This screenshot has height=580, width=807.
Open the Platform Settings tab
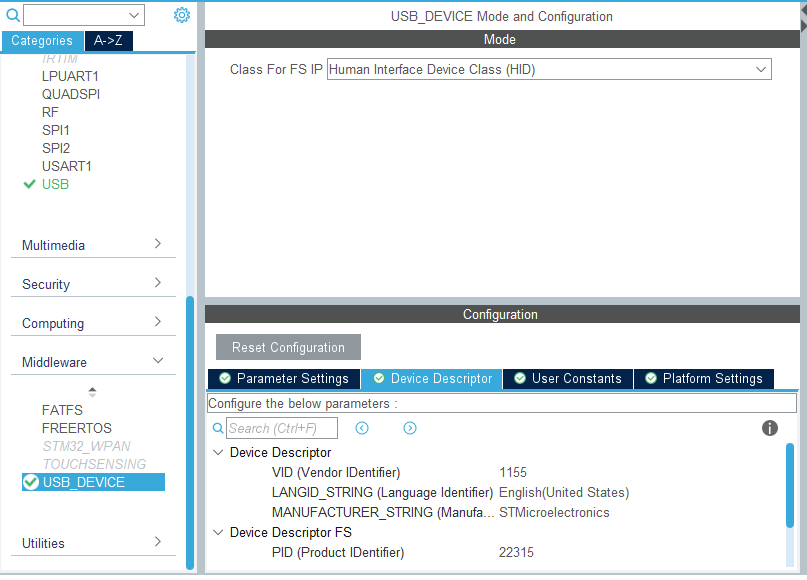pyautogui.click(x=704, y=379)
